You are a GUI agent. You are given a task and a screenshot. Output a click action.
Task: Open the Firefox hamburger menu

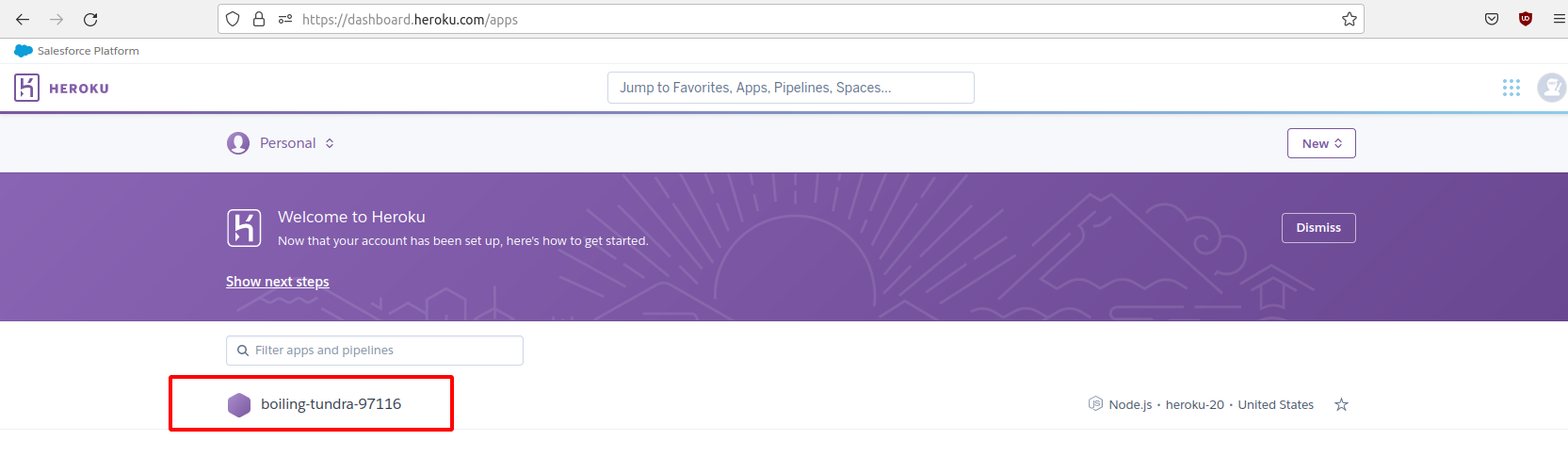(1559, 19)
